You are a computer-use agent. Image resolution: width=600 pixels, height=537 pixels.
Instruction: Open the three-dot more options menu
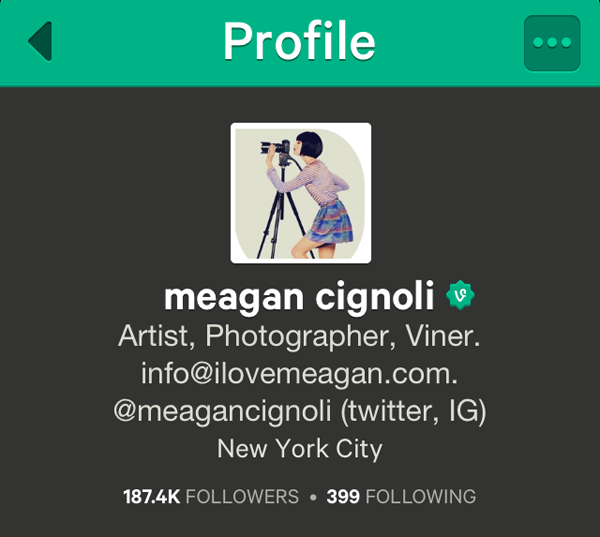coord(552,43)
